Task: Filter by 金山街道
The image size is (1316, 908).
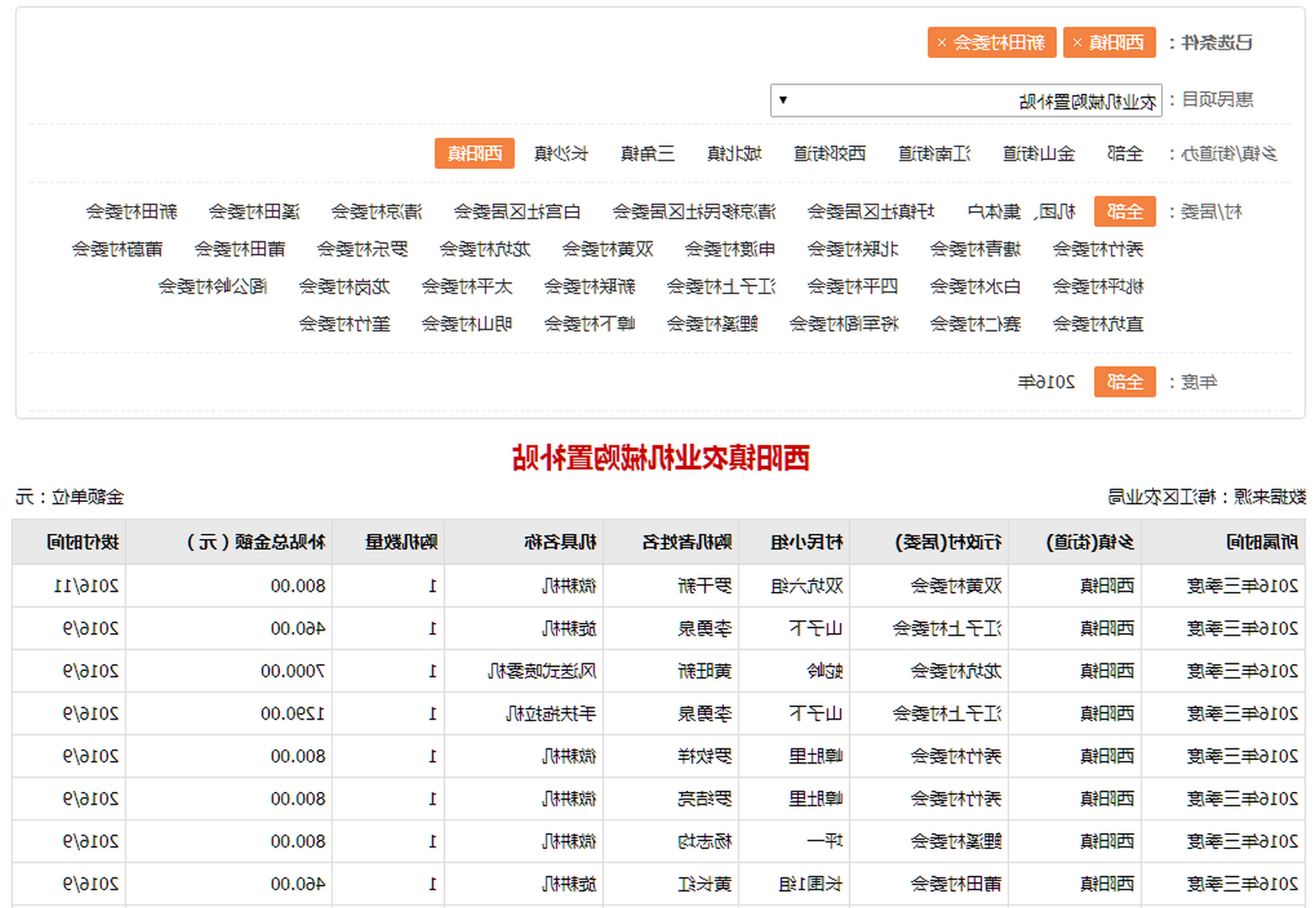Action: [1039, 154]
